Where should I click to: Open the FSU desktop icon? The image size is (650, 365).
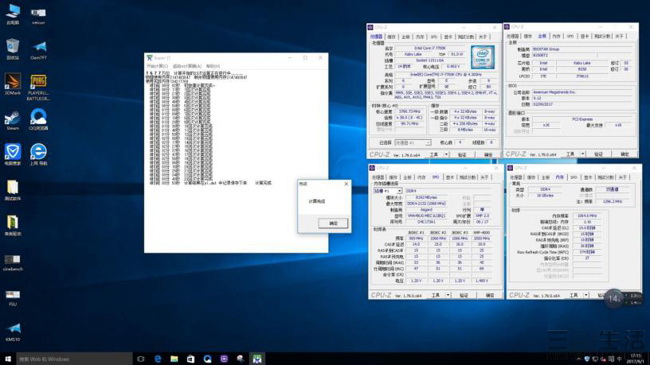click(12, 297)
